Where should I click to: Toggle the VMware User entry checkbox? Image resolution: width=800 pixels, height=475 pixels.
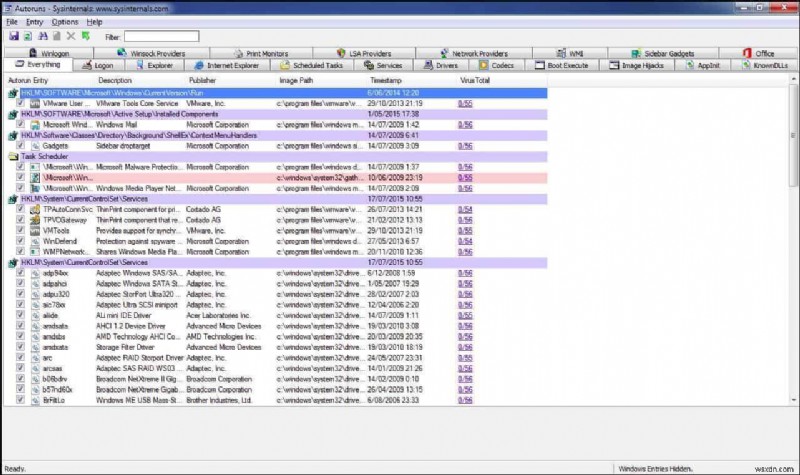[x=20, y=103]
